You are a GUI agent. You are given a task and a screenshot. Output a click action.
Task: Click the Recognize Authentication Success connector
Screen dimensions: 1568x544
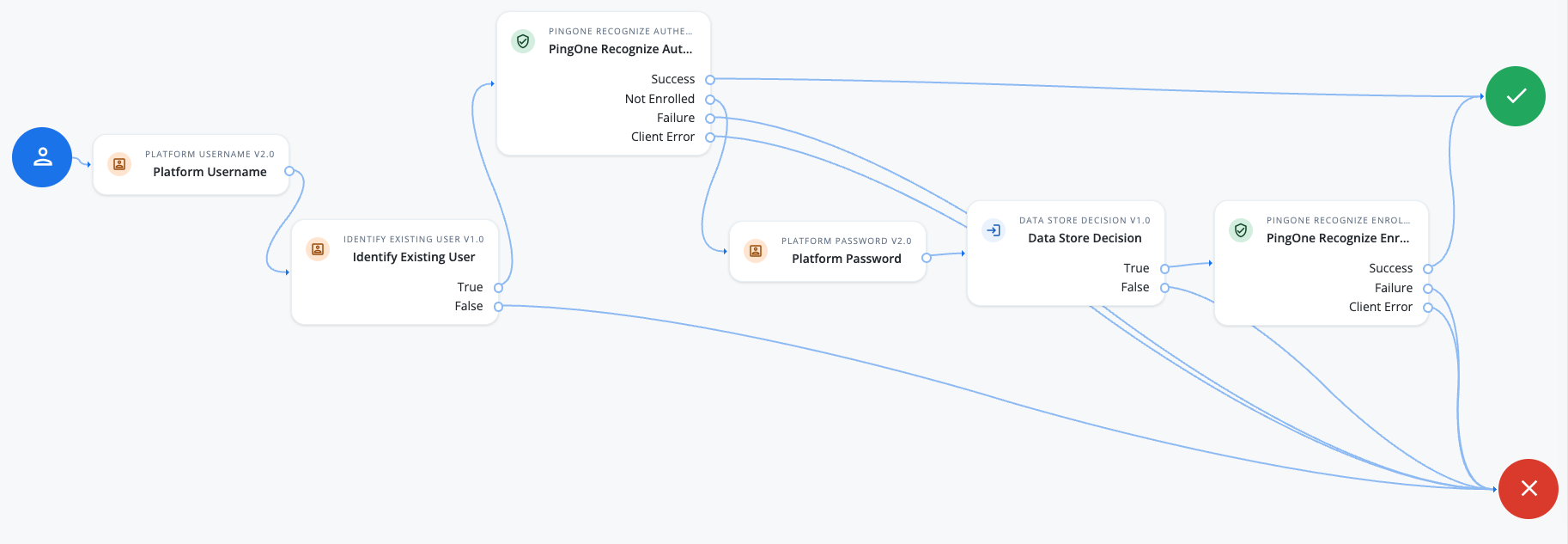click(x=710, y=80)
